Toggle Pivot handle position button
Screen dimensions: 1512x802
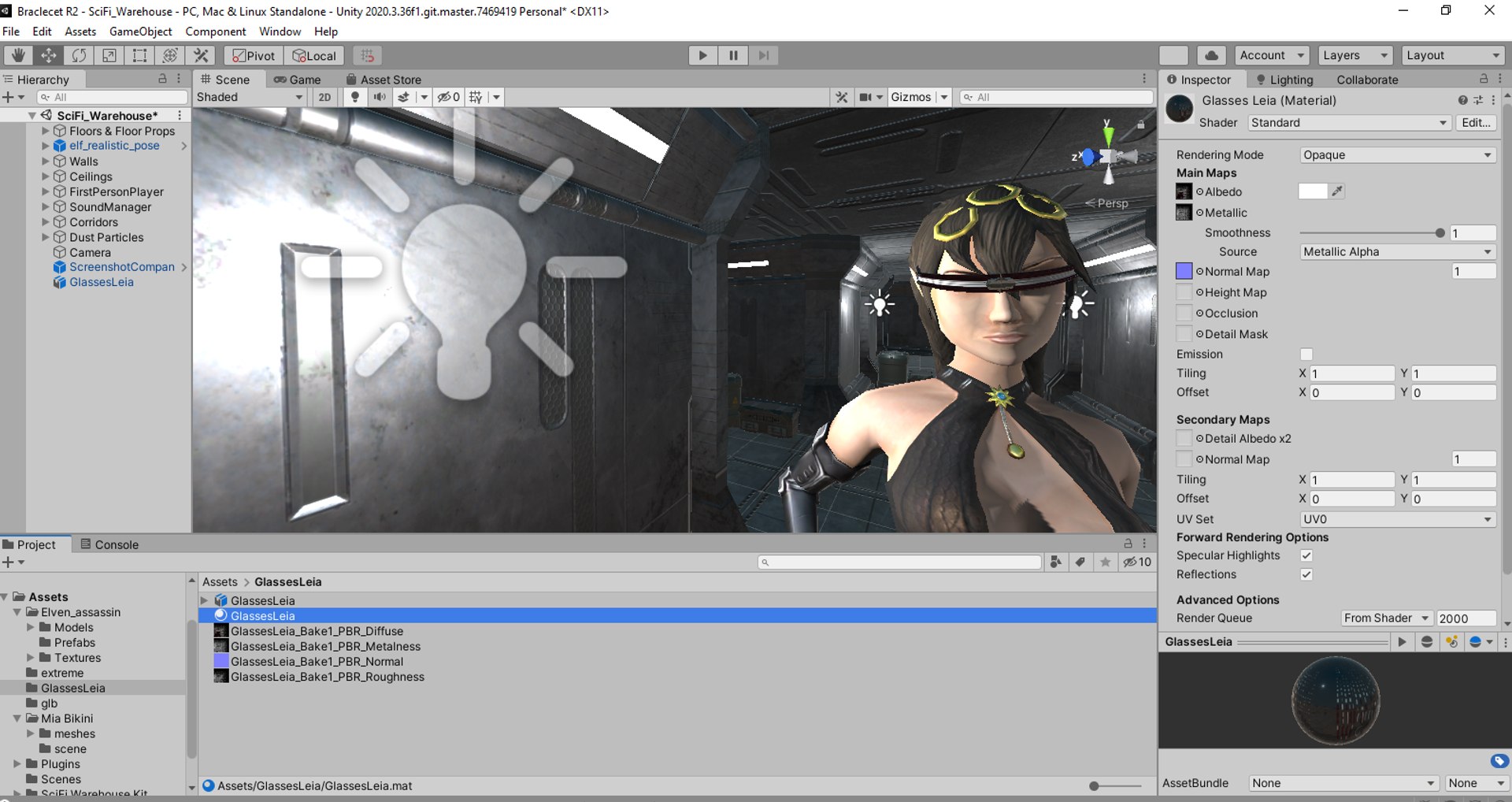click(254, 55)
